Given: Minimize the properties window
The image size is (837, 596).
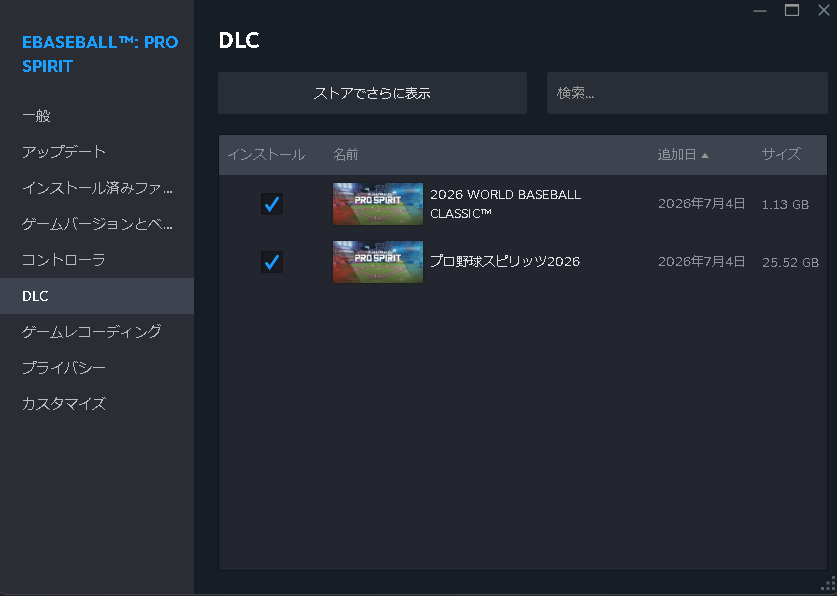Looking at the screenshot, I should (760, 11).
